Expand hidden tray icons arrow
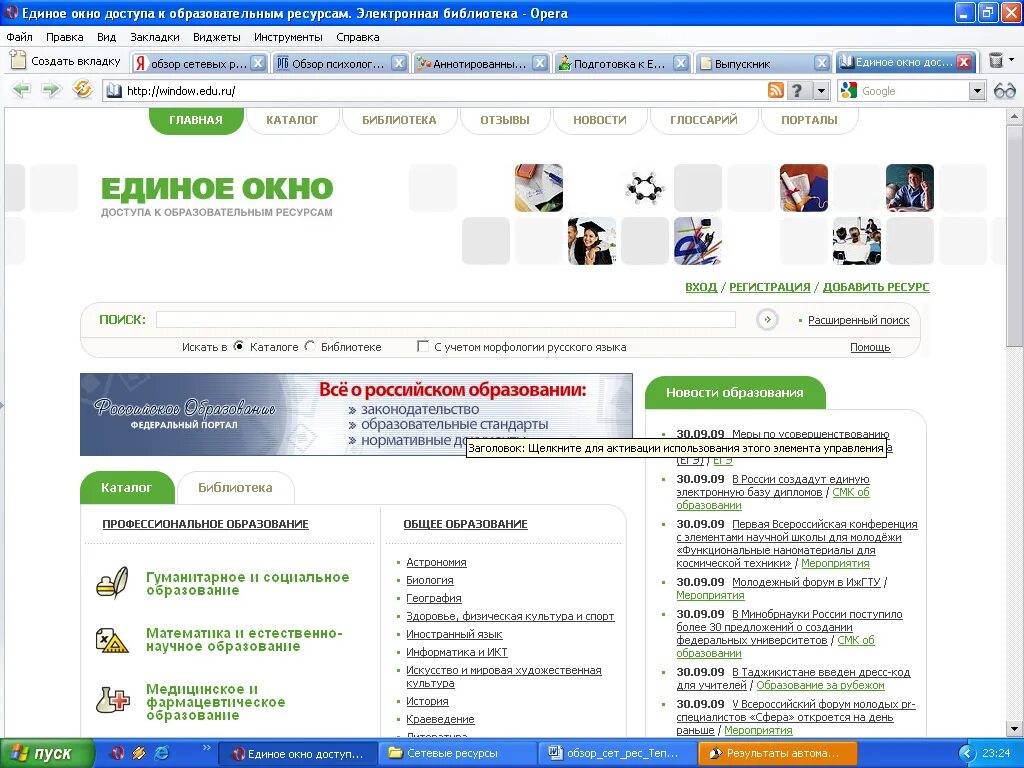 coord(967,754)
